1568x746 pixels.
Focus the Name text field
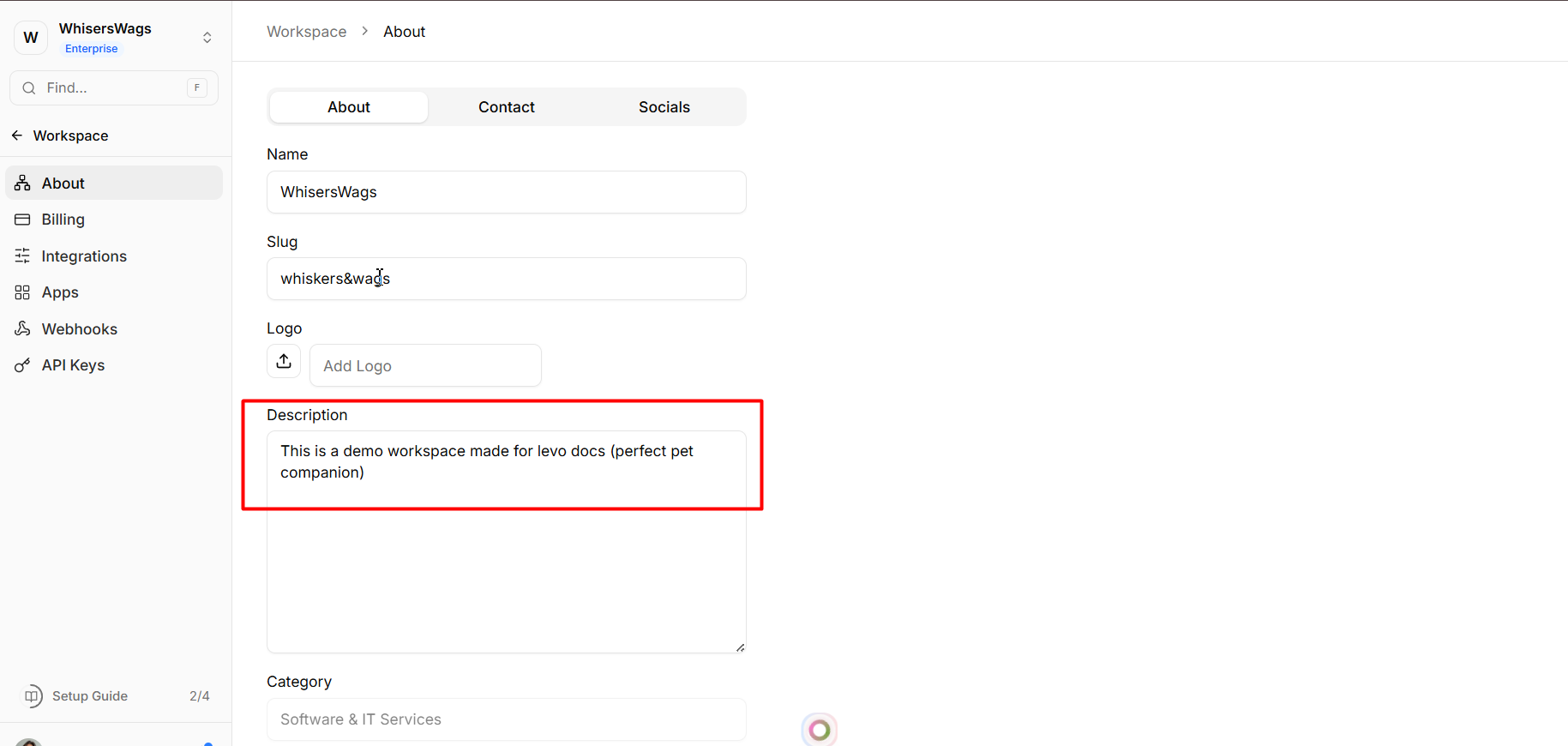pos(506,192)
